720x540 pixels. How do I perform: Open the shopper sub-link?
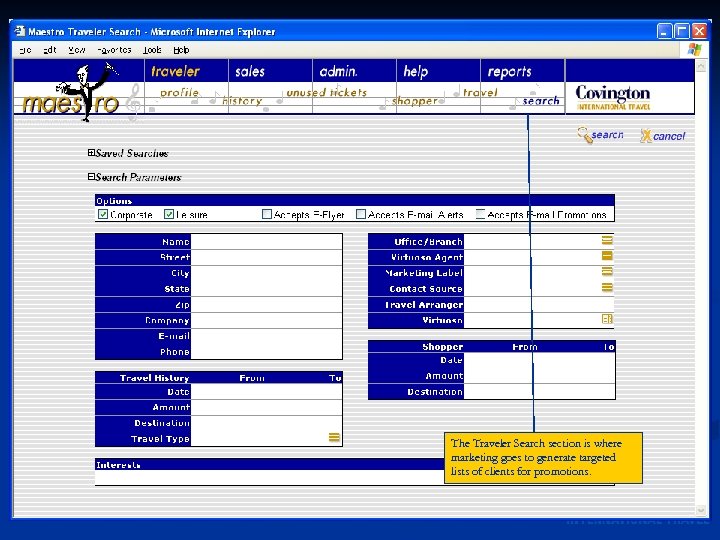tap(415, 101)
